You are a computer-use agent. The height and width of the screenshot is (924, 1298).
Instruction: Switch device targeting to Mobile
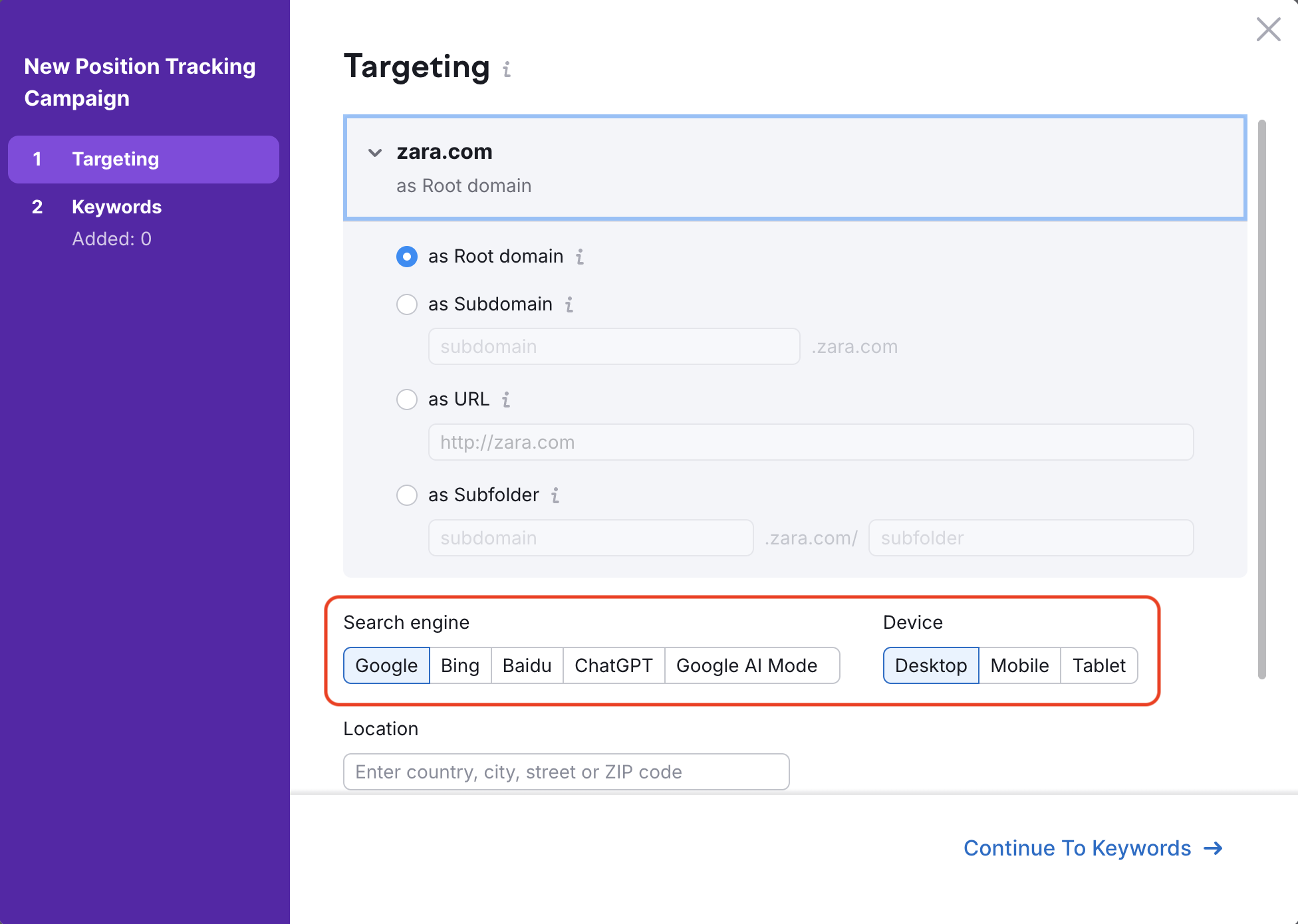pyautogui.click(x=1019, y=665)
